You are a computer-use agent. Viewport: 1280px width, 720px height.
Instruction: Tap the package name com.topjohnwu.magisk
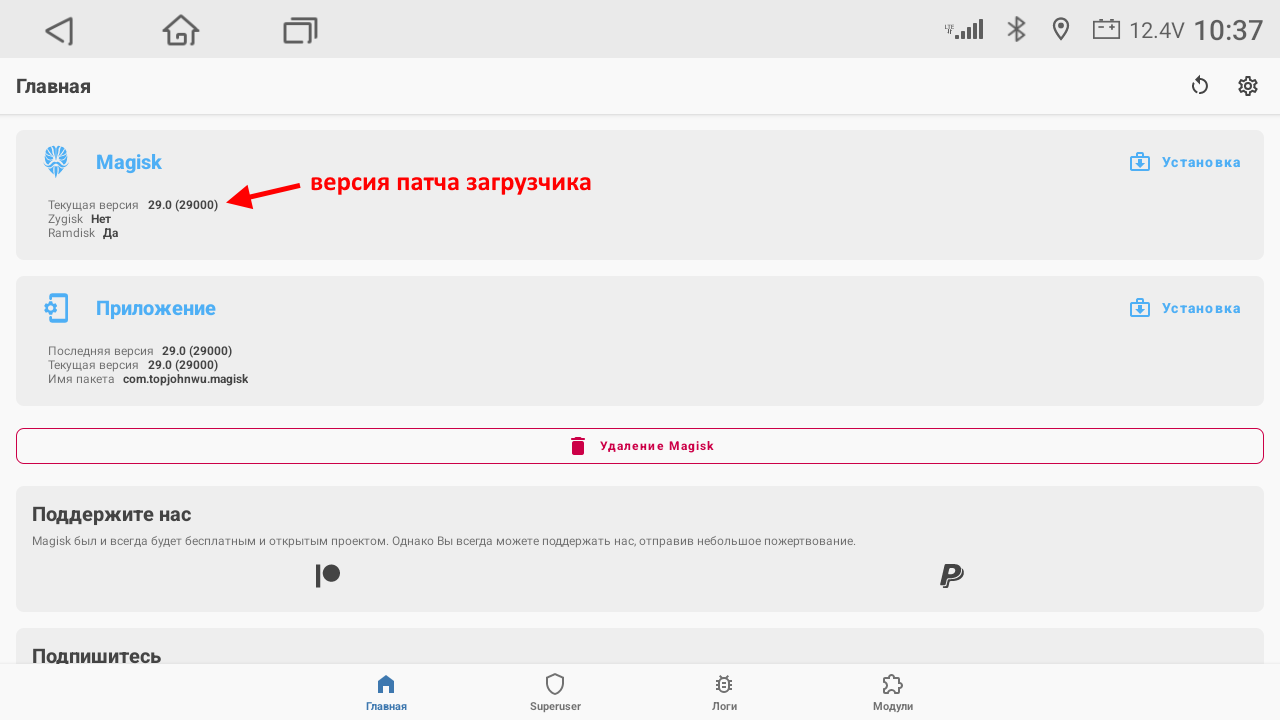click(185, 379)
